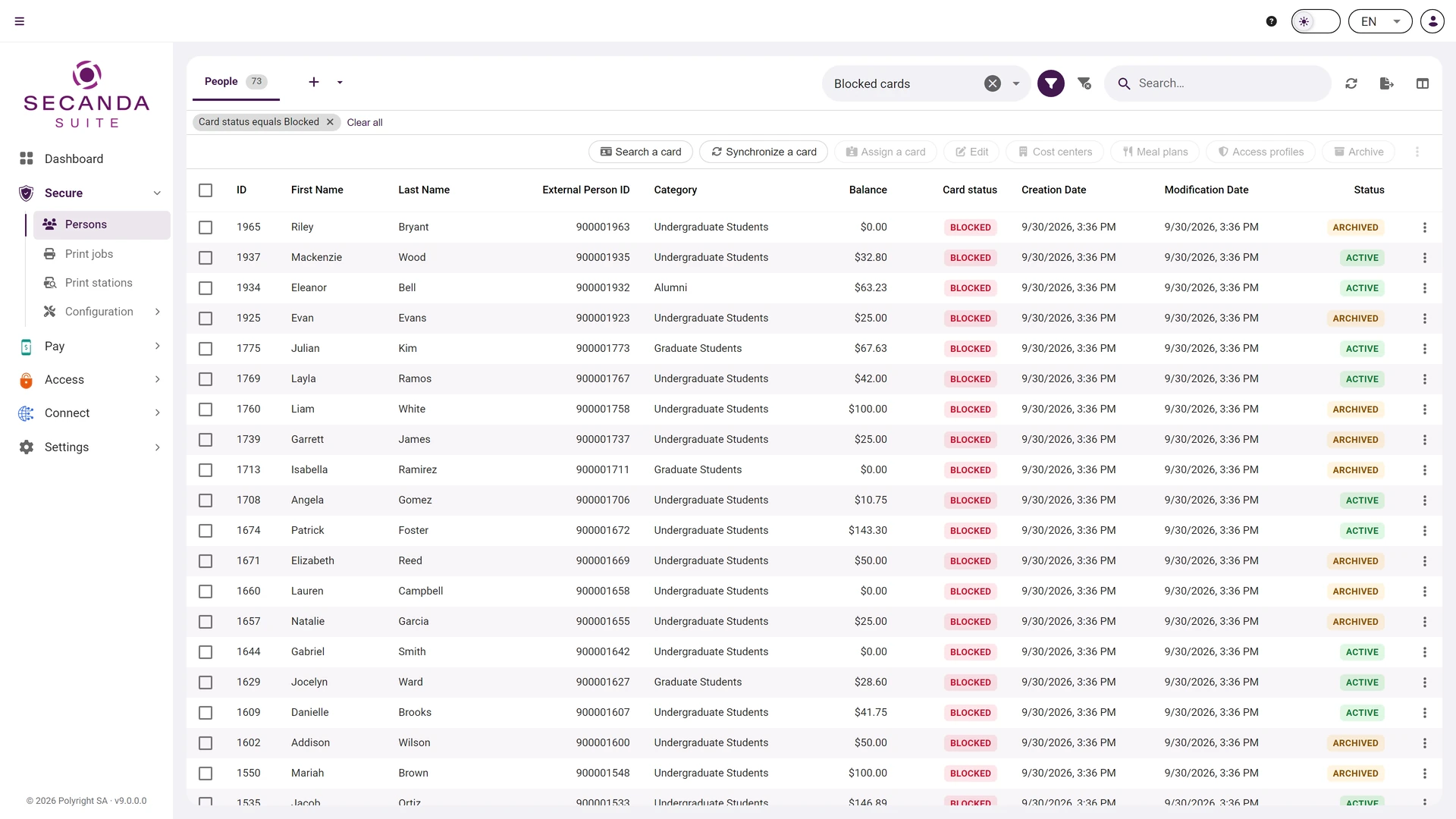This screenshot has width=1456, height=819.
Task: Open row actions menu for Evan Evans
Action: (1425, 318)
